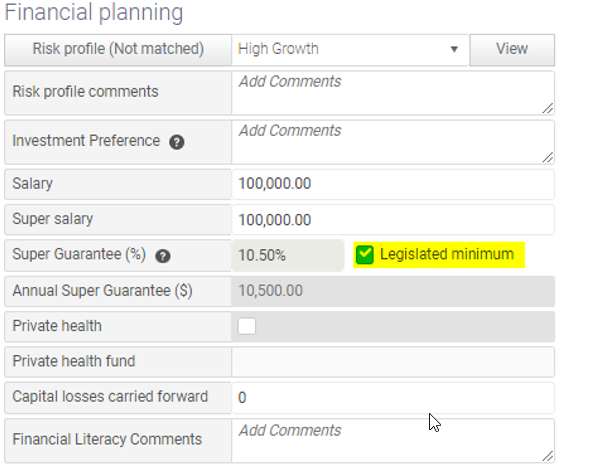Tick the Private health checkbox
Image resolution: width=593 pixels, height=467 pixels.
pyautogui.click(x=247, y=326)
